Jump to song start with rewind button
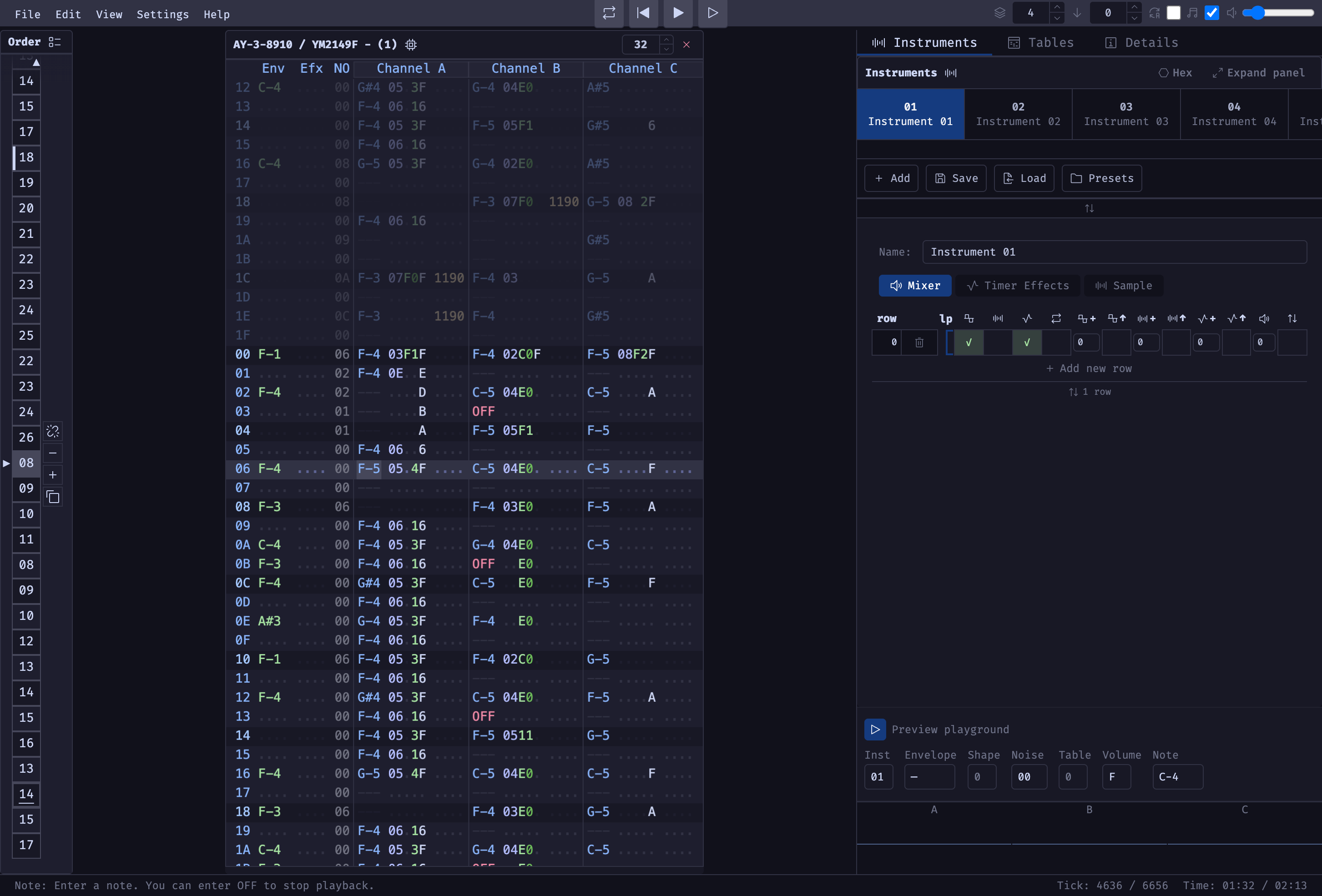1322x896 pixels. pos(643,13)
